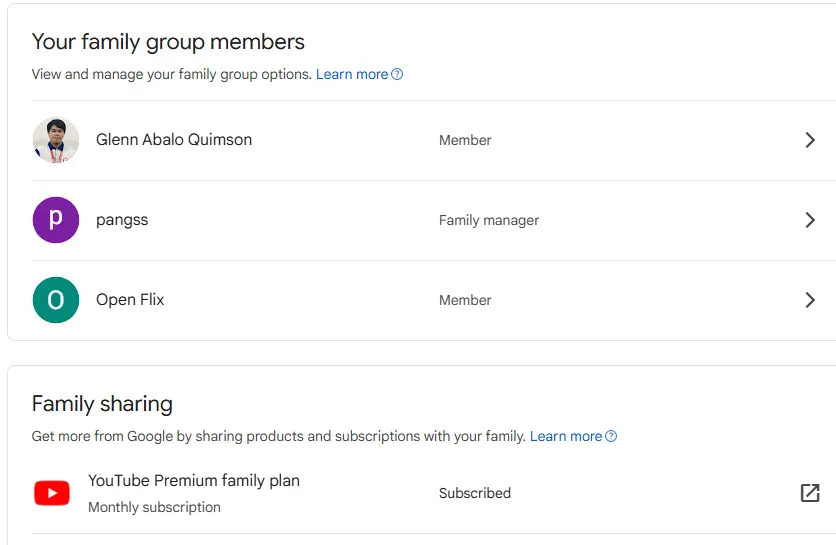Click help icon beside family group Learn more

pos(397,74)
